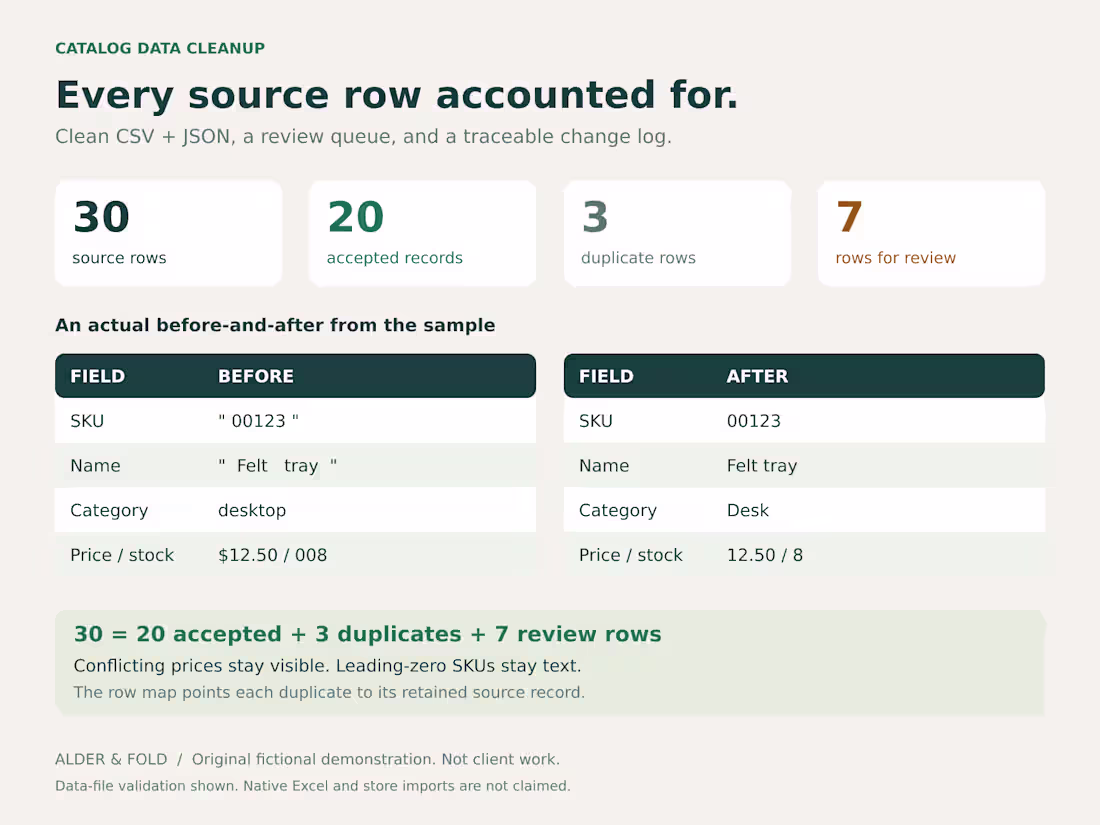The width and height of the screenshot is (1100, 825).
Task: Select the cleaned SKU value 00123
Action: pos(753,421)
